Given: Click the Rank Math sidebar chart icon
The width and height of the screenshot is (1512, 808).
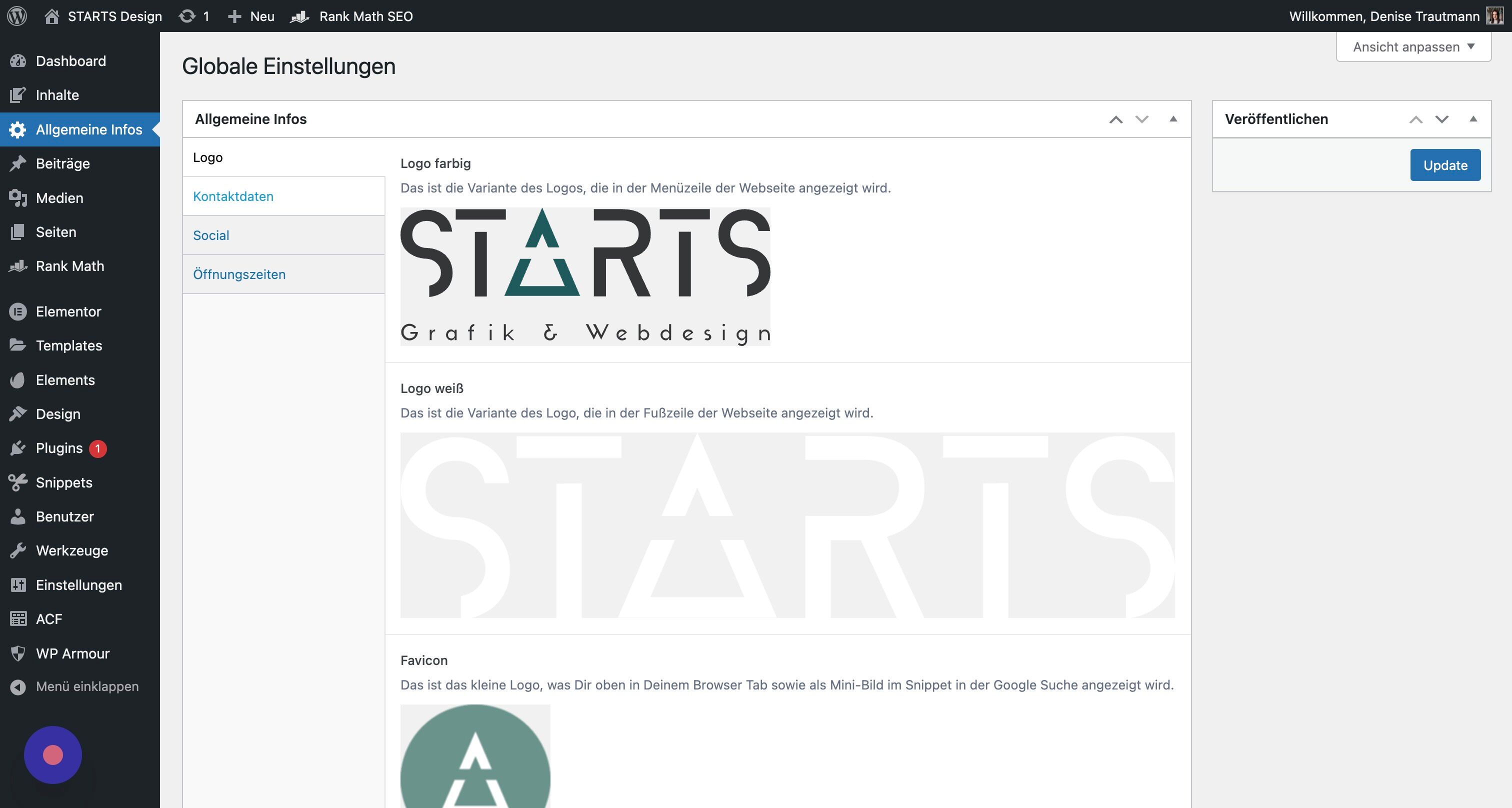Looking at the screenshot, I should tap(18, 266).
